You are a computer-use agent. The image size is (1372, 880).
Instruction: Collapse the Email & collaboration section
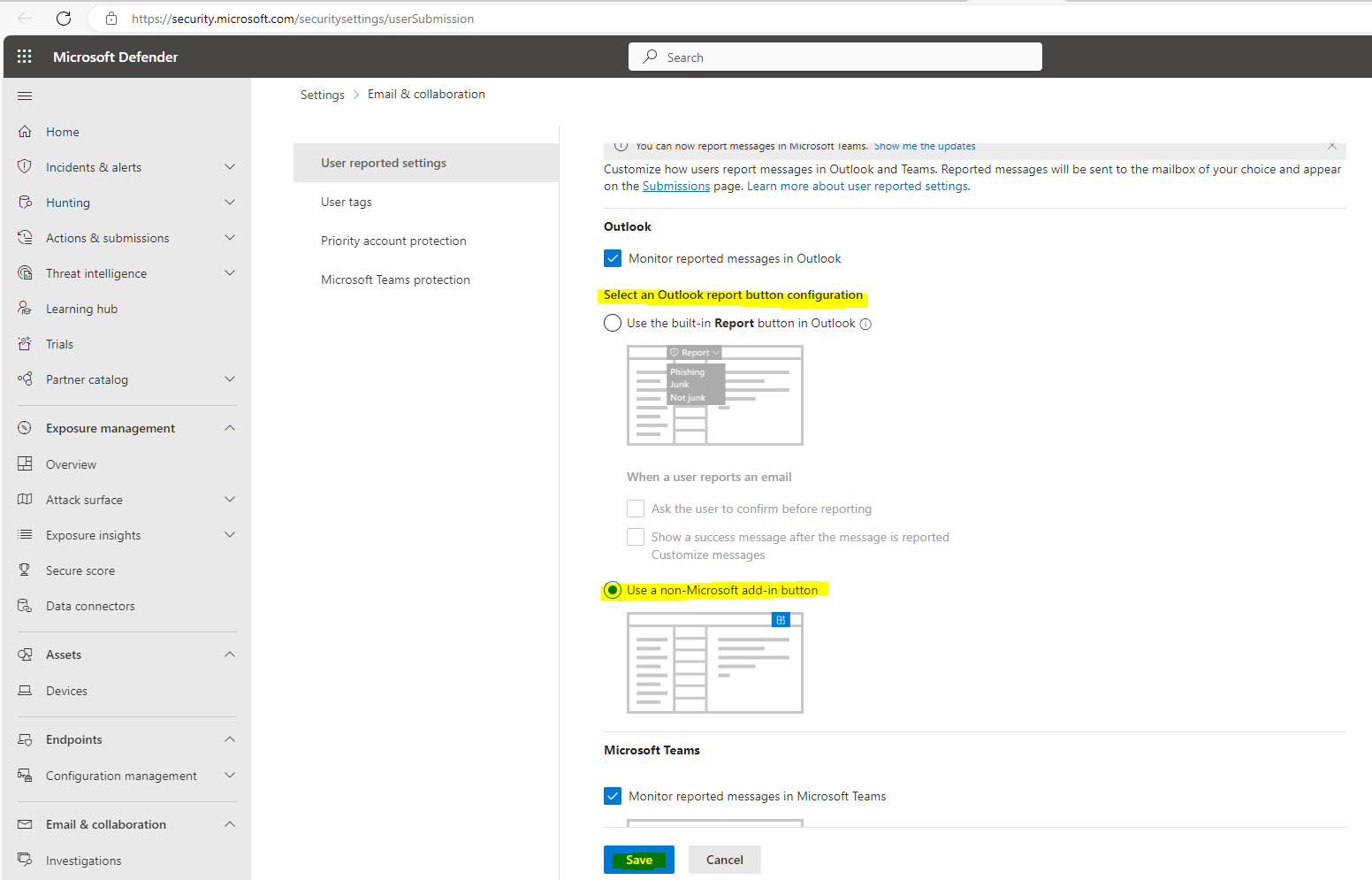230,823
